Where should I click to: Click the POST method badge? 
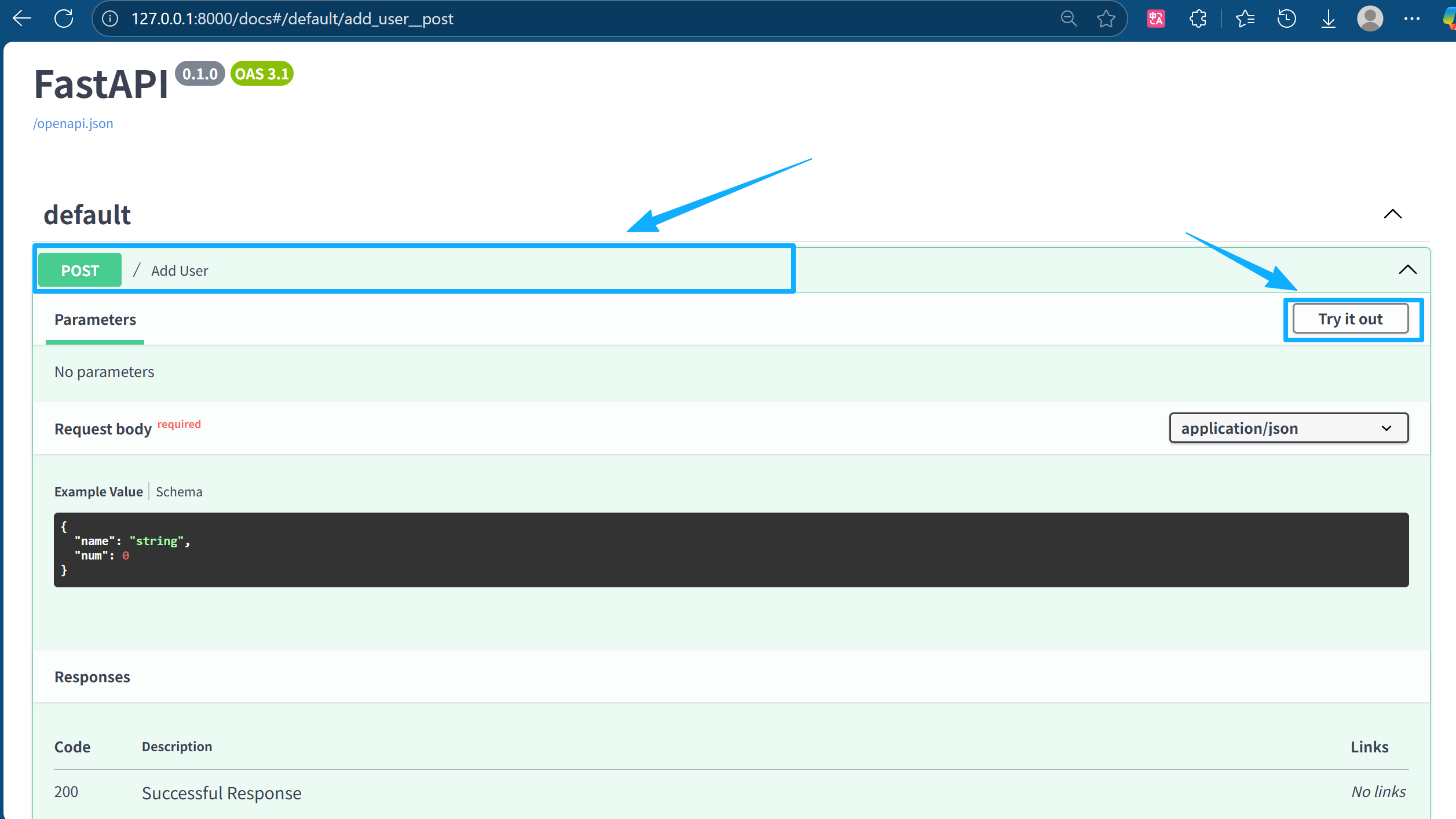pyautogui.click(x=79, y=270)
